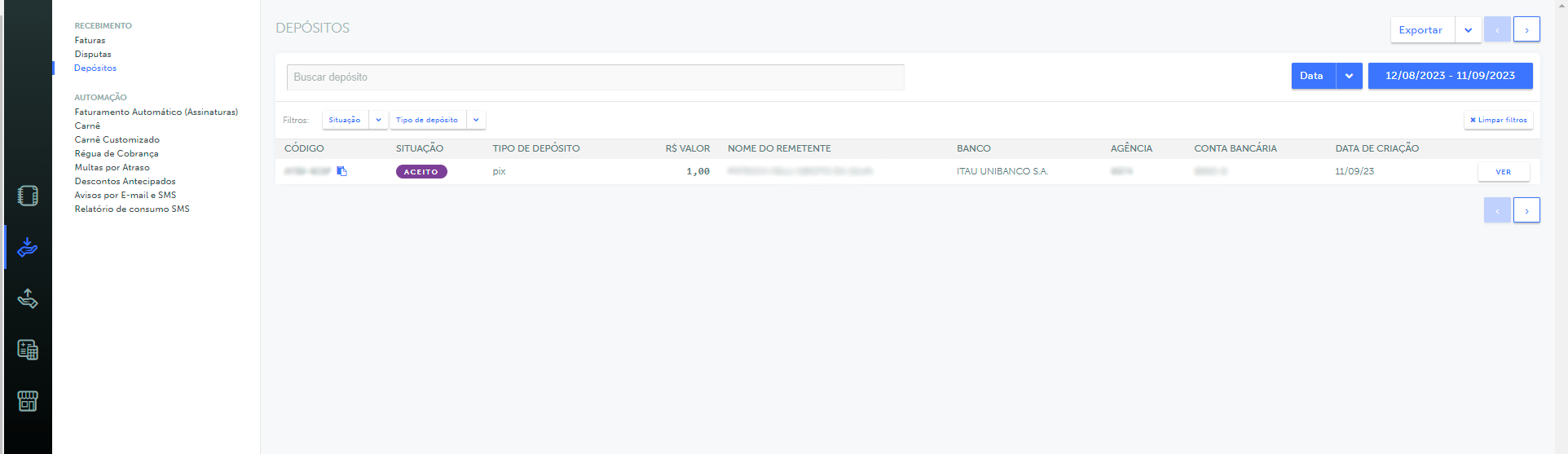The image size is (1568, 454).
Task: Open Multas por Atraso
Action: click(x=112, y=167)
